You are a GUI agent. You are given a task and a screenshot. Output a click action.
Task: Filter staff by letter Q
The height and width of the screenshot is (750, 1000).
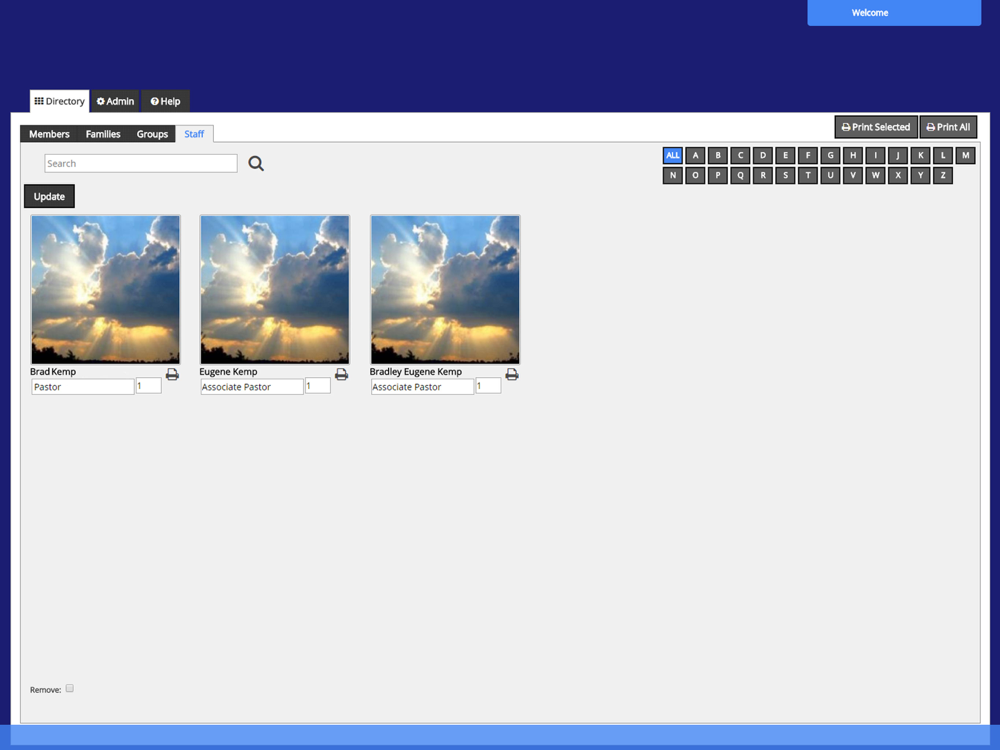[x=740, y=175]
